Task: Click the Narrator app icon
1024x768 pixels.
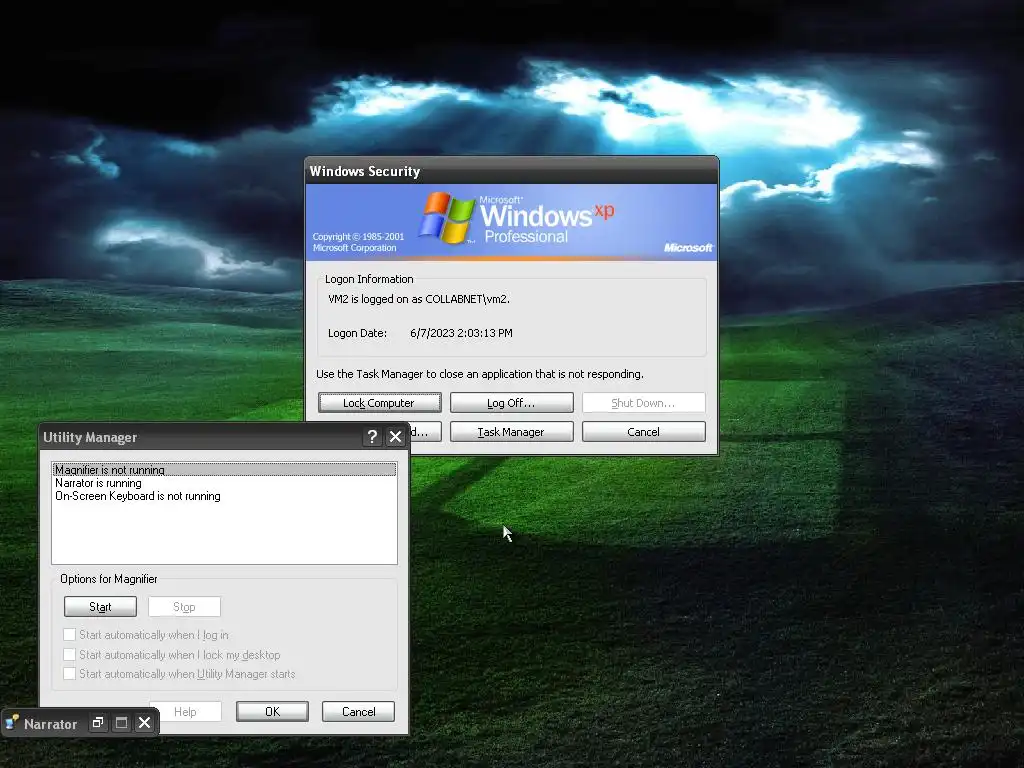Action: click(12, 722)
